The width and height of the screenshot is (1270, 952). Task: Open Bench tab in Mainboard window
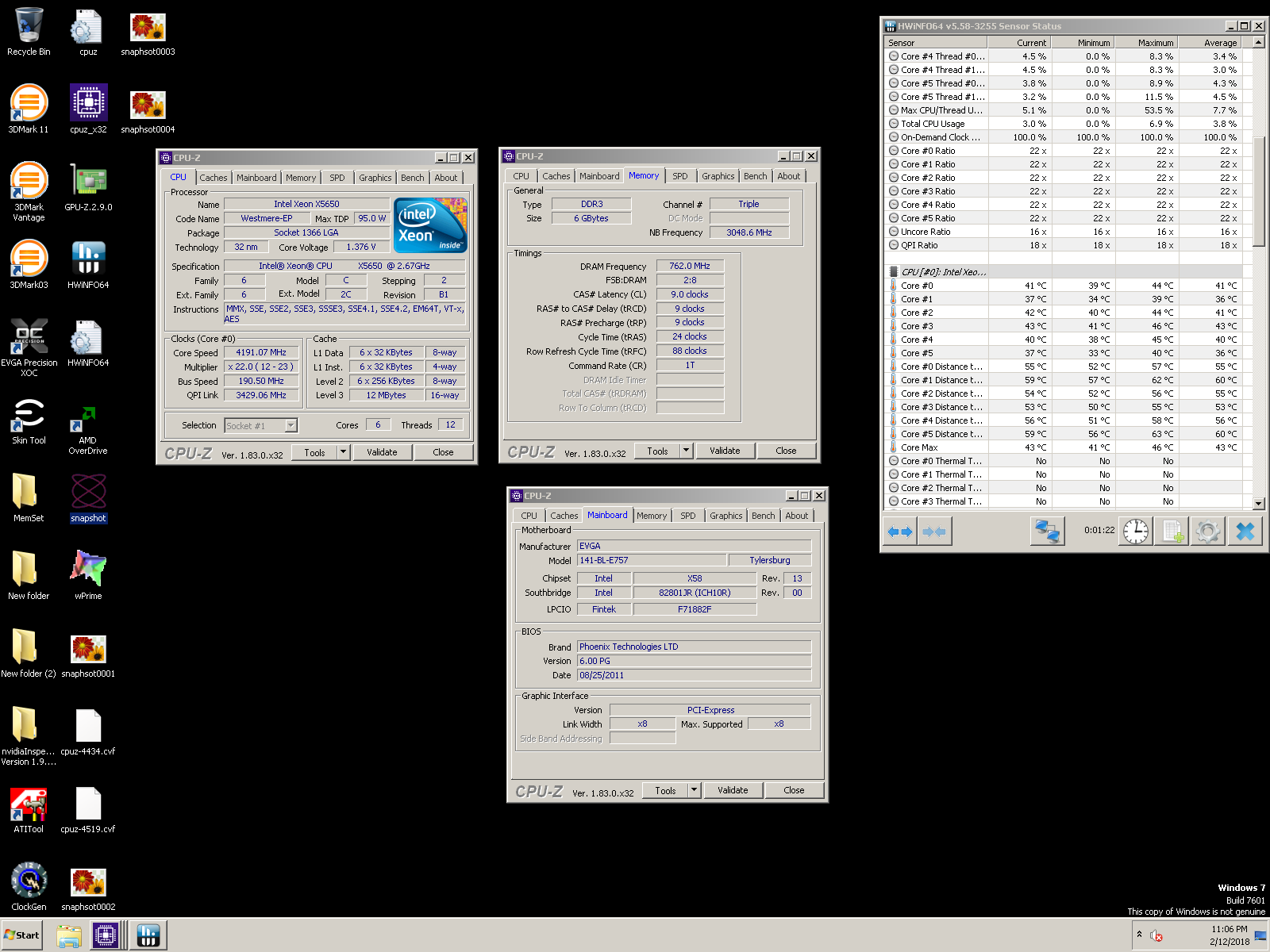[x=763, y=516]
